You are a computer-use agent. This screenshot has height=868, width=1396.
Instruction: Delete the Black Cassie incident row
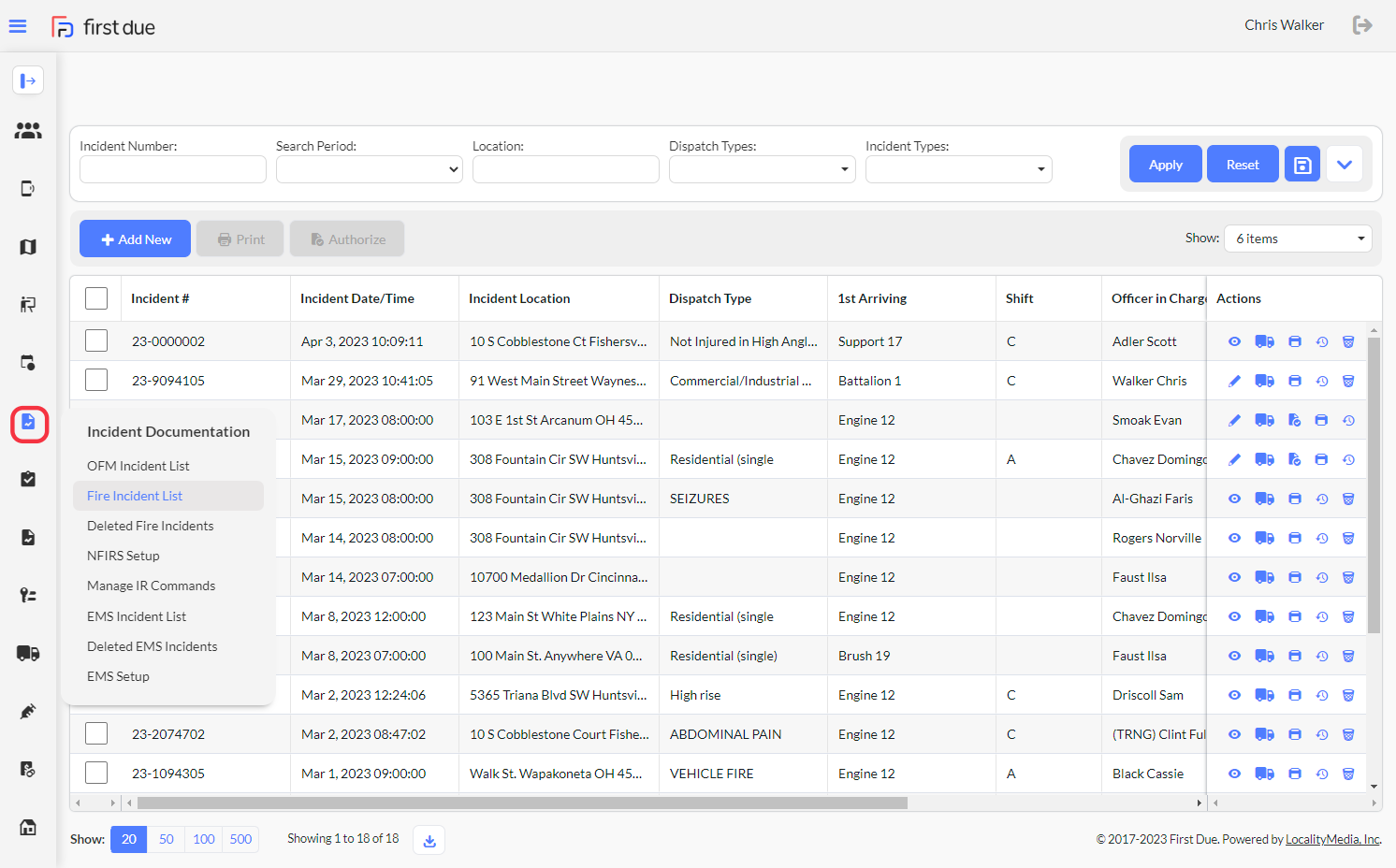coord(1348,774)
